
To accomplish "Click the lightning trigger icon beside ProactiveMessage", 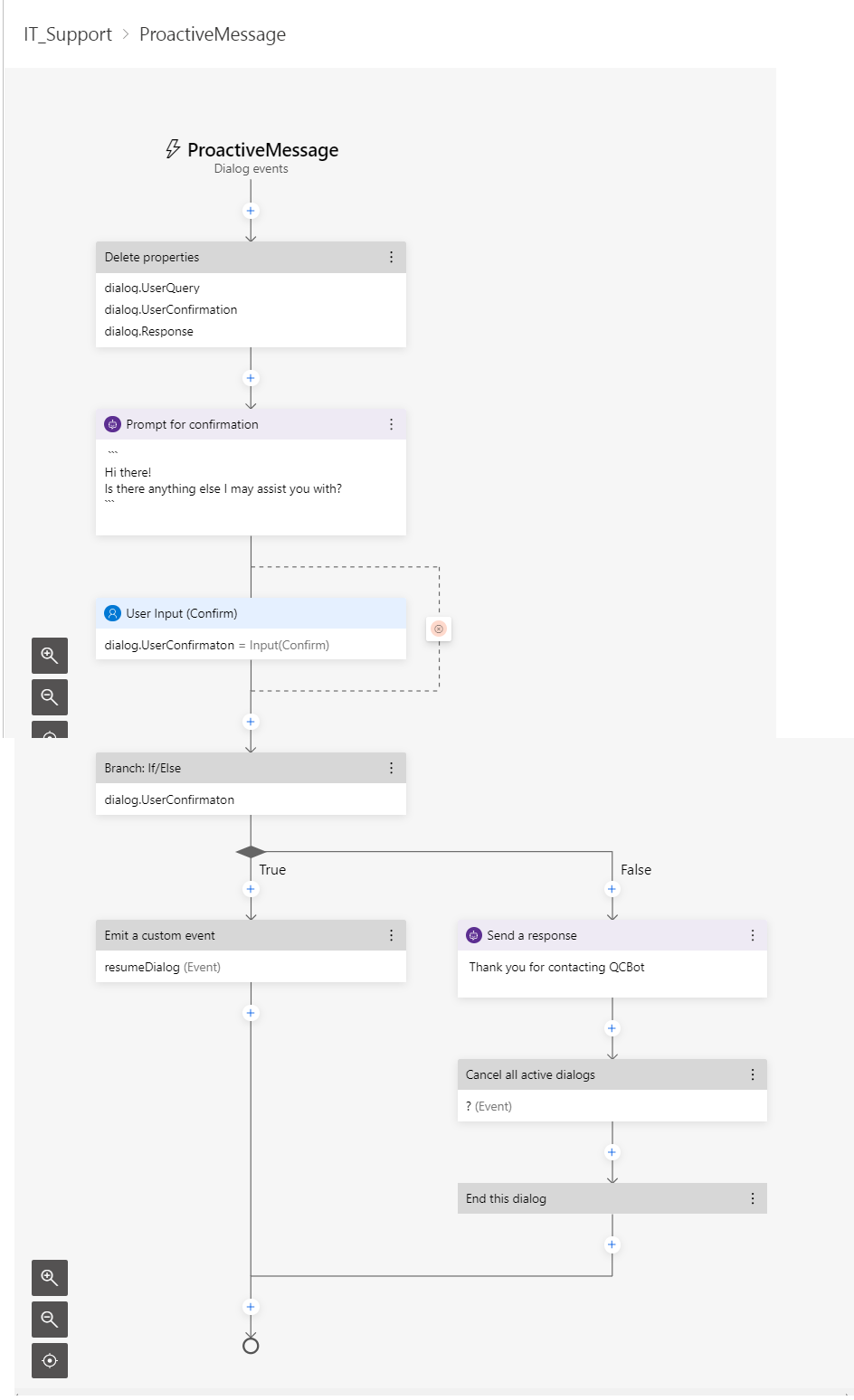I will 172,148.
